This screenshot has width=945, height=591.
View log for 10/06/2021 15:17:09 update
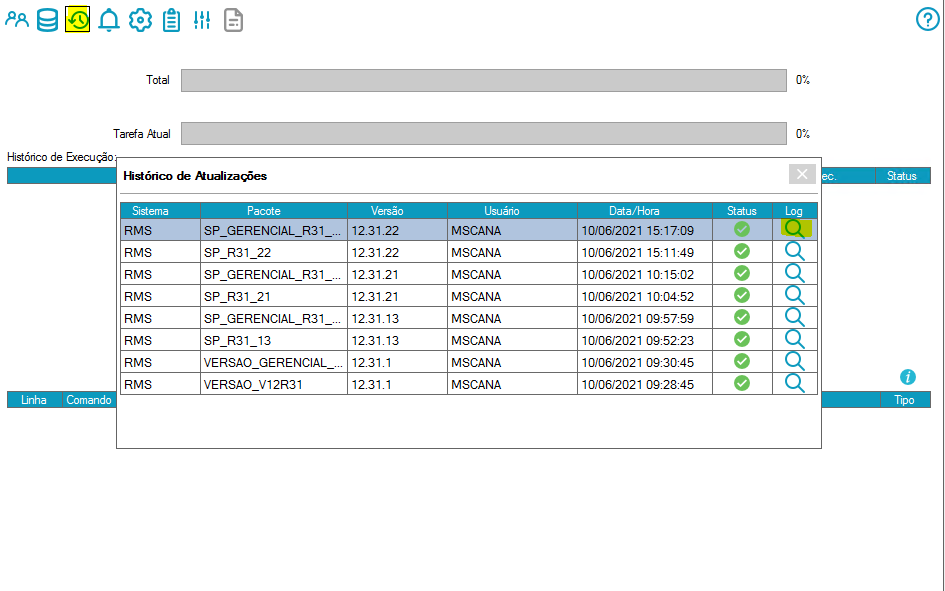click(795, 230)
